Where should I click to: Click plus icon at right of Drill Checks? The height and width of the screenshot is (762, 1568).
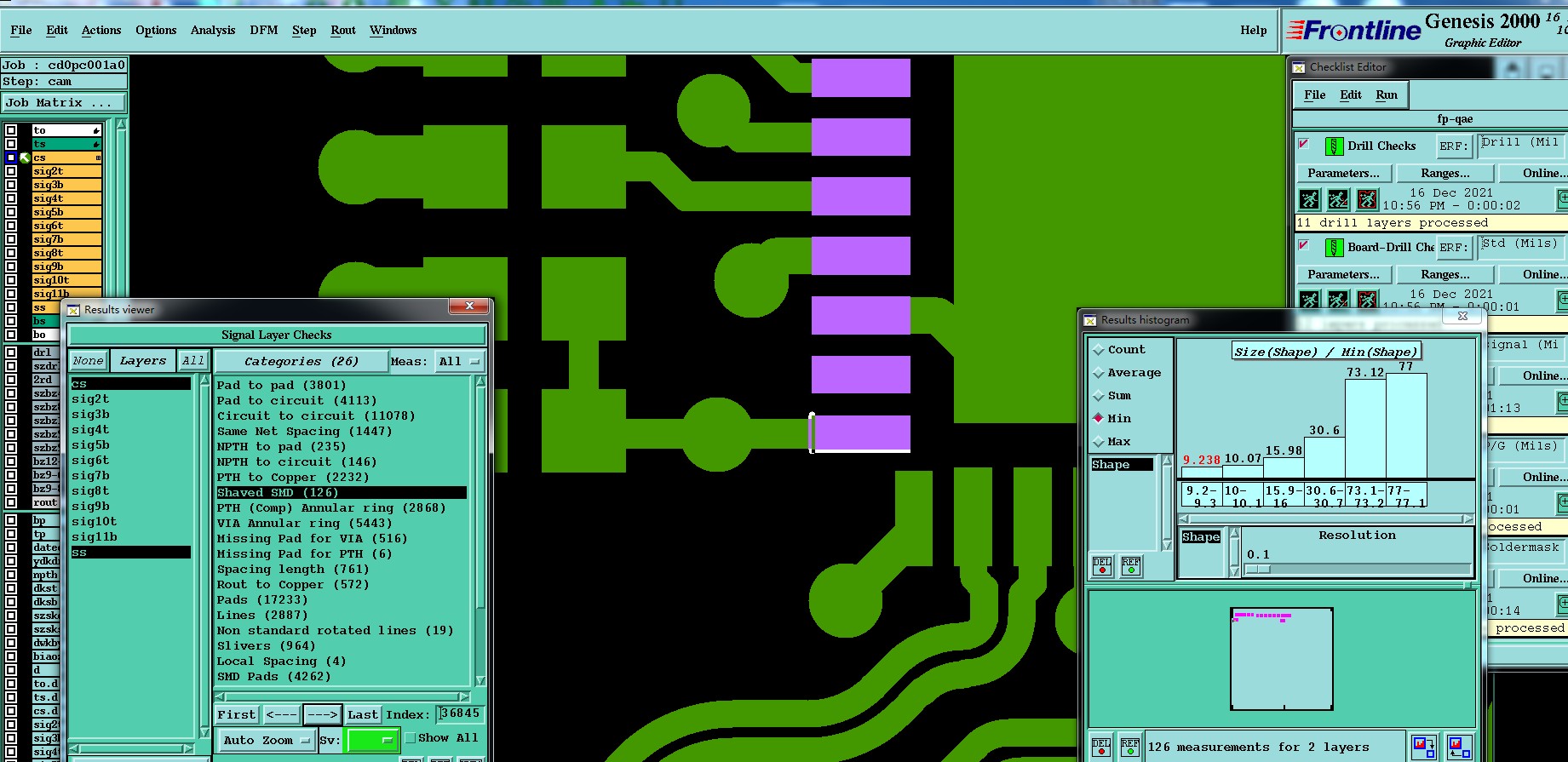1563,198
